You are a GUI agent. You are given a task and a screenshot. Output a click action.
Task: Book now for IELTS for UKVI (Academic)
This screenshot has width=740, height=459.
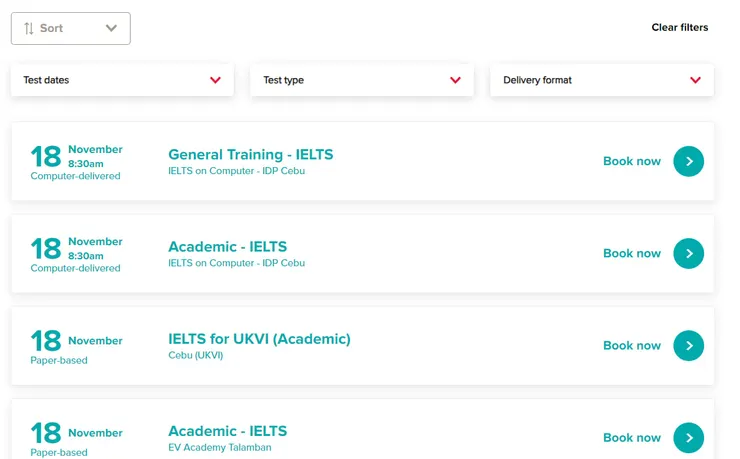(x=632, y=345)
